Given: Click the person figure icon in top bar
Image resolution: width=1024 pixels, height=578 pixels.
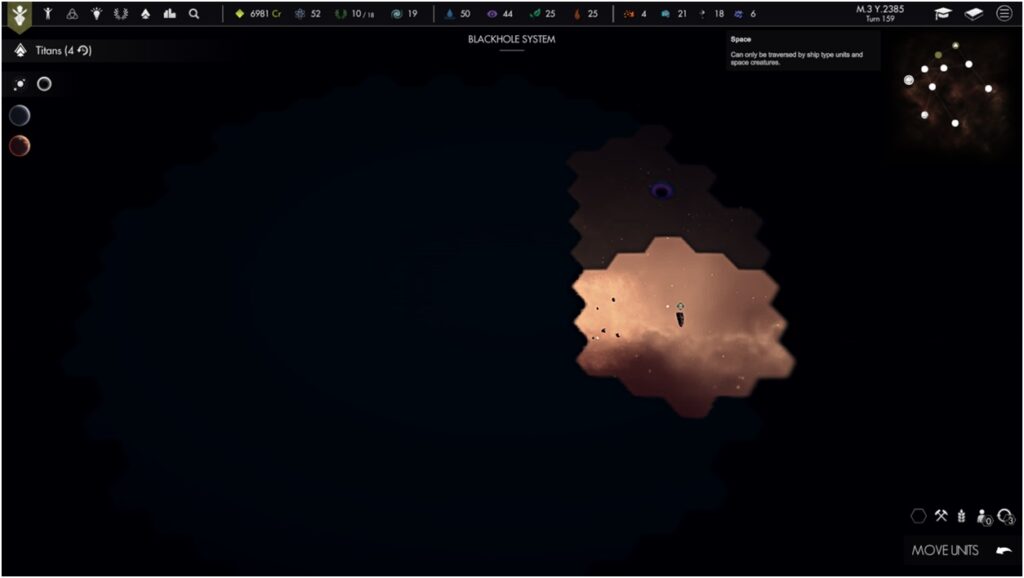Looking at the screenshot, I should tap(46, 14).
